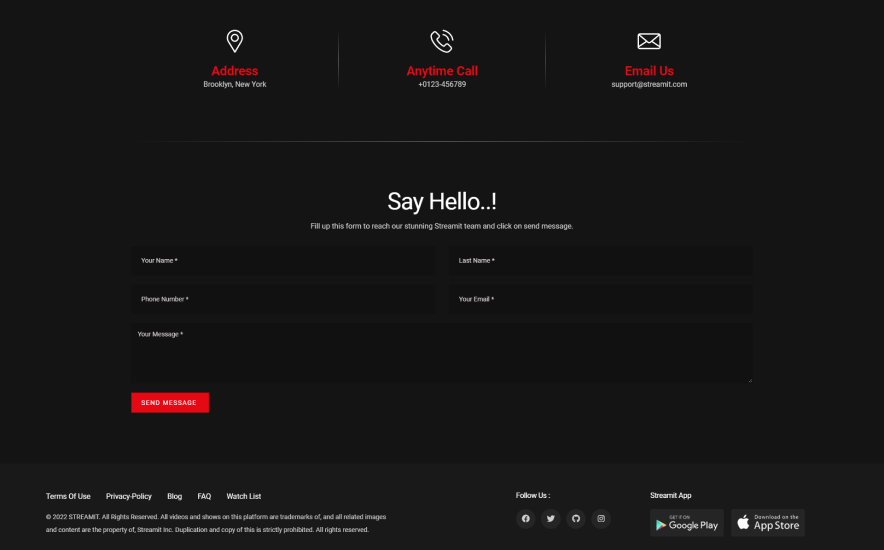Go to the Privacy-Policy link
The image size is (884, 550).
click(129, 496)
